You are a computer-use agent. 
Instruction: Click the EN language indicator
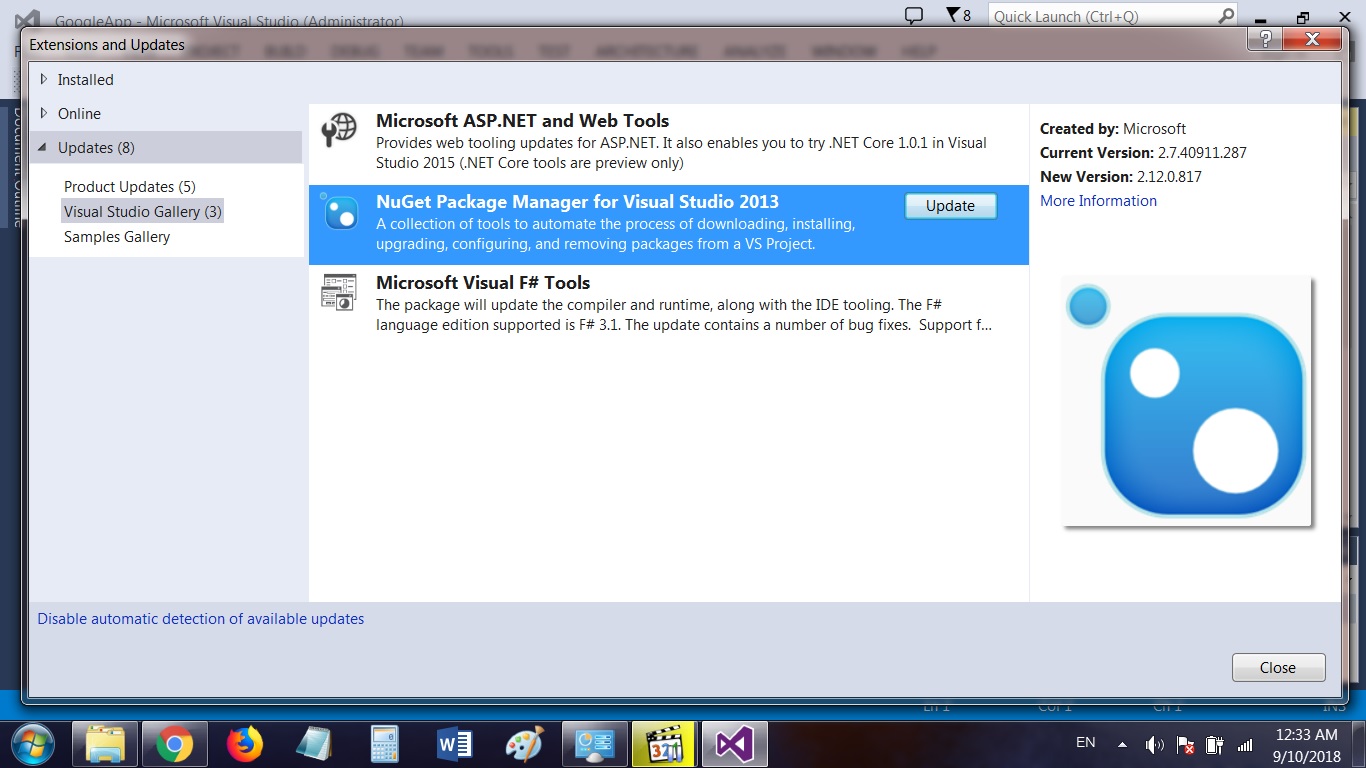[1085, 743]
